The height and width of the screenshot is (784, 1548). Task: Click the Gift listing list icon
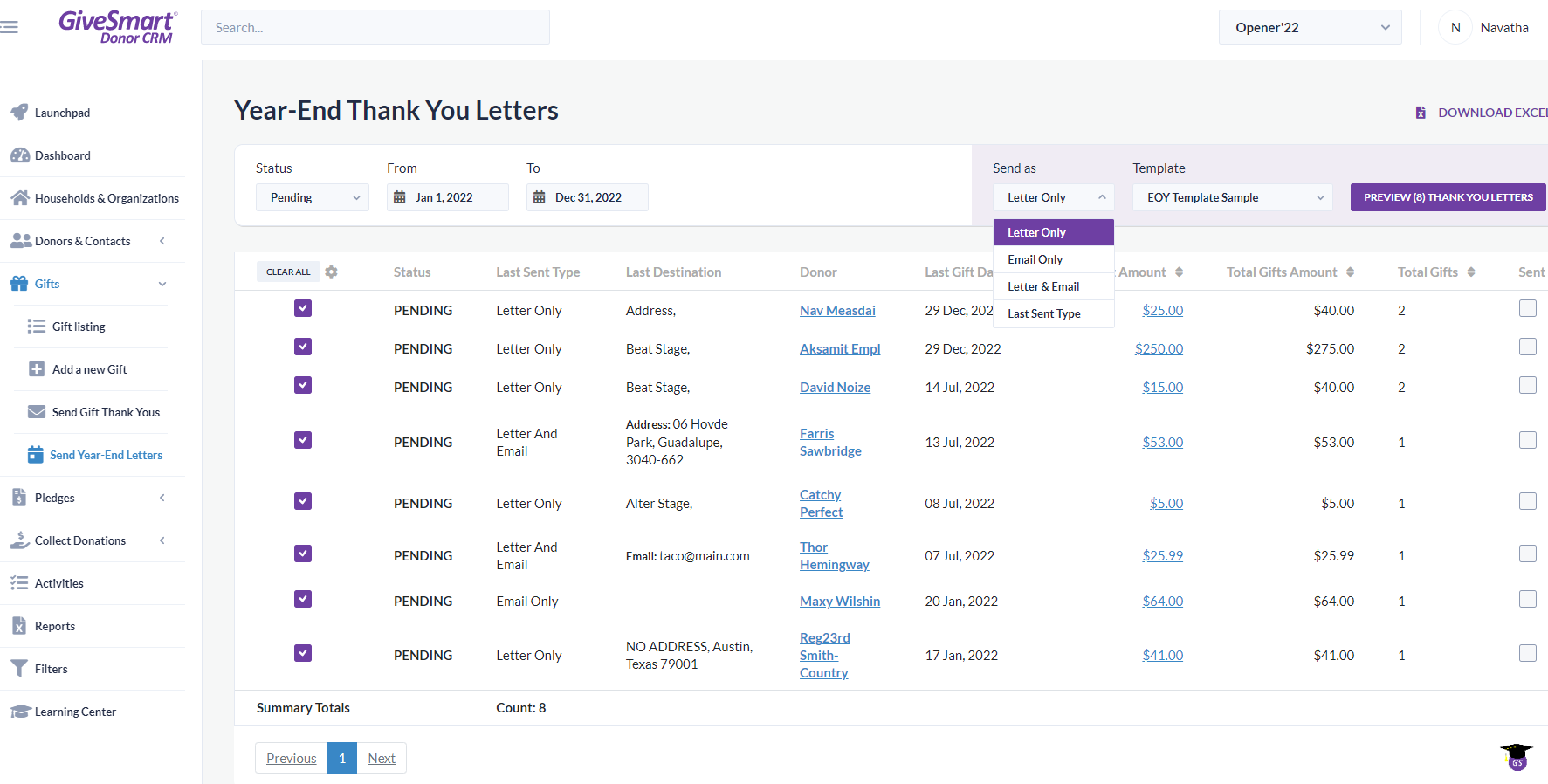click(x=37, y=327)
